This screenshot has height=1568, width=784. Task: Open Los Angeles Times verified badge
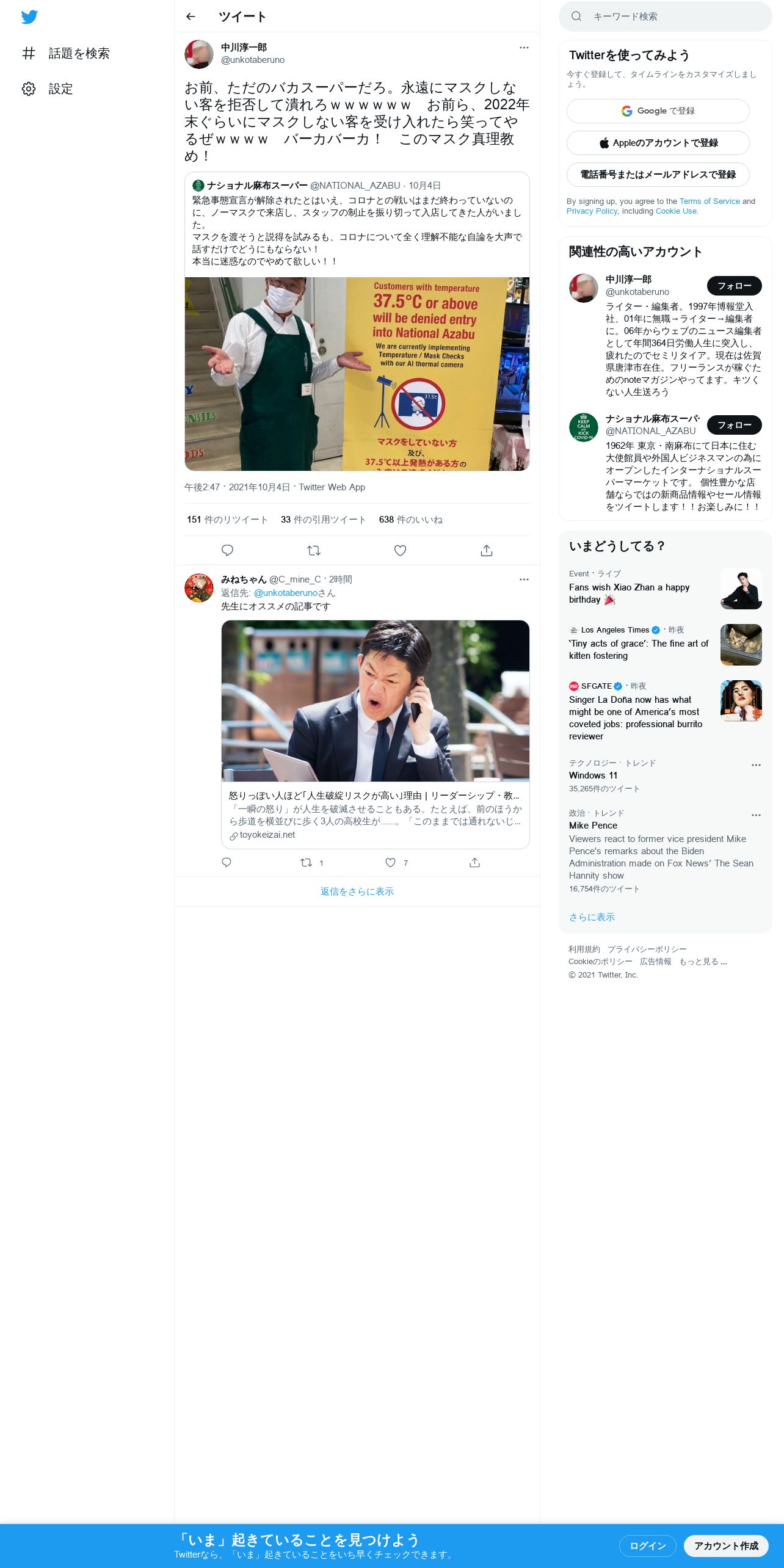656,630
